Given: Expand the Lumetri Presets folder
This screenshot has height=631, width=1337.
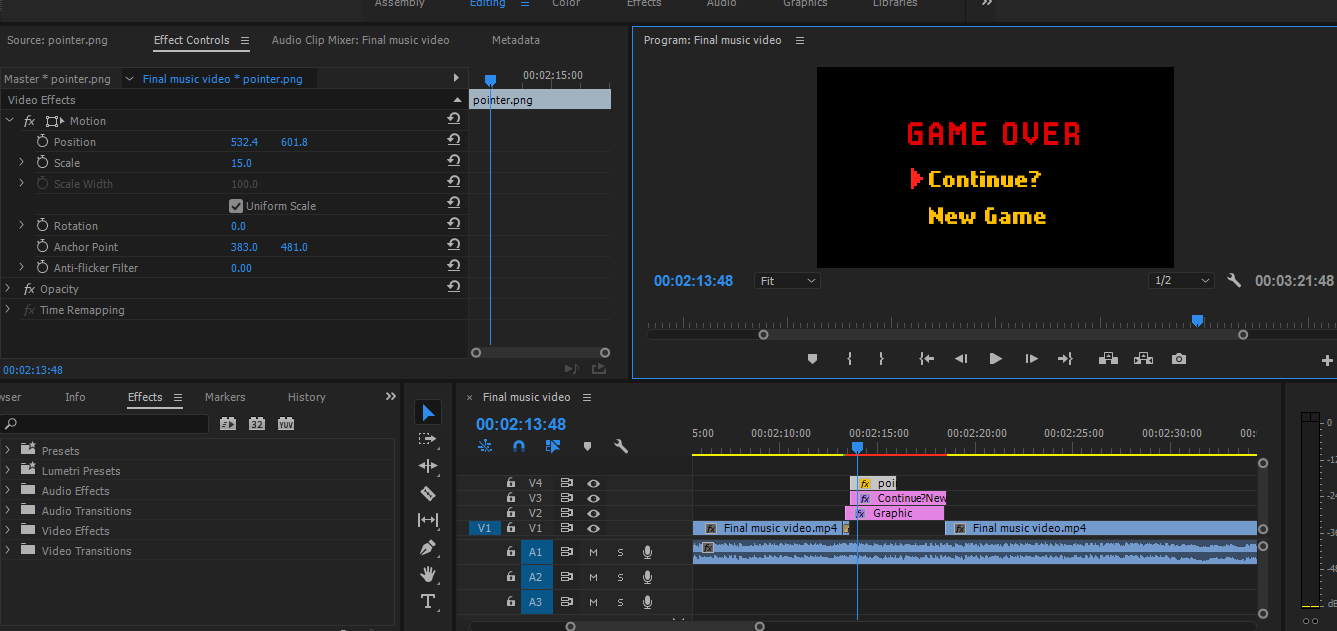Looking at the screenshot, I should [x=8, y=470].
